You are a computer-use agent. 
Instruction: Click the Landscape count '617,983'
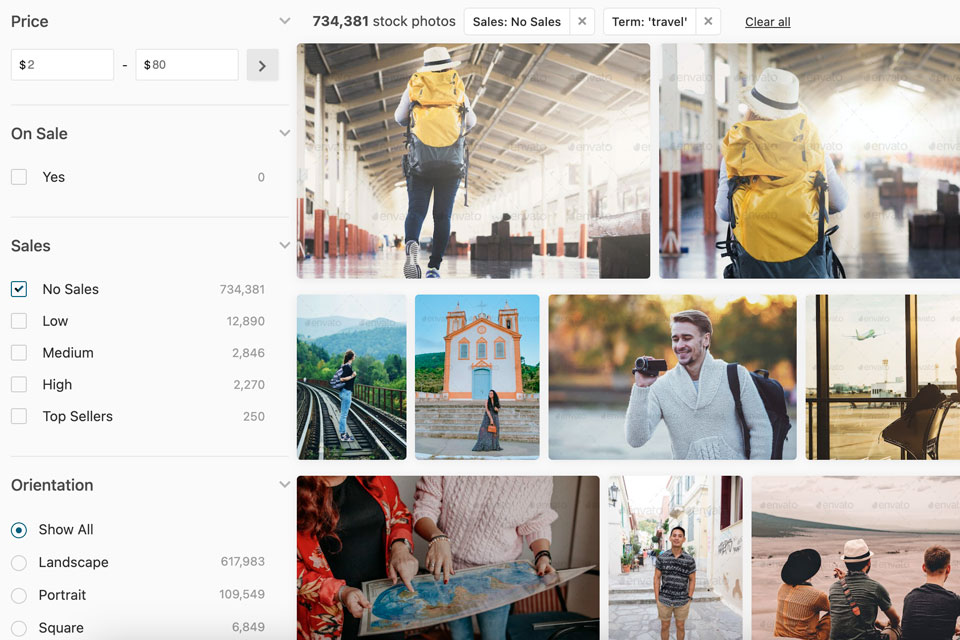point(243,562)
